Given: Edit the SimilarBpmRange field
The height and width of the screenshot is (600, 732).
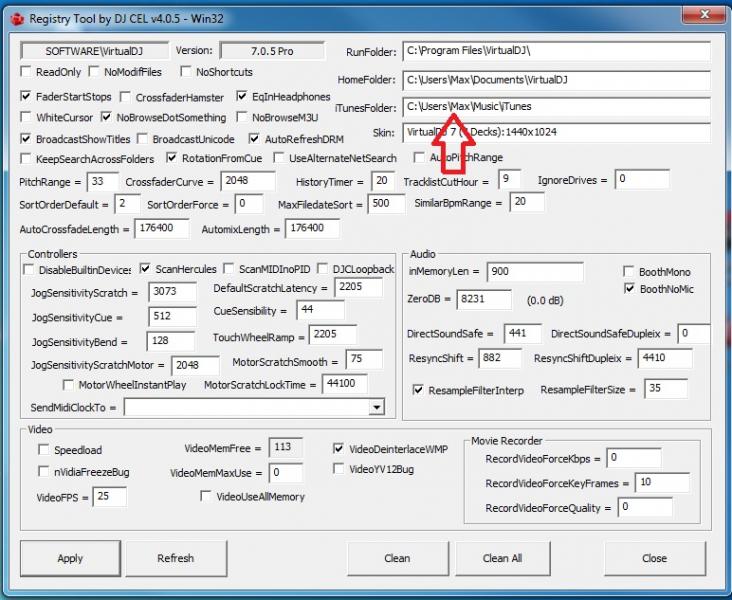Looking at the screenshot, I should click(x=527, y=202).
